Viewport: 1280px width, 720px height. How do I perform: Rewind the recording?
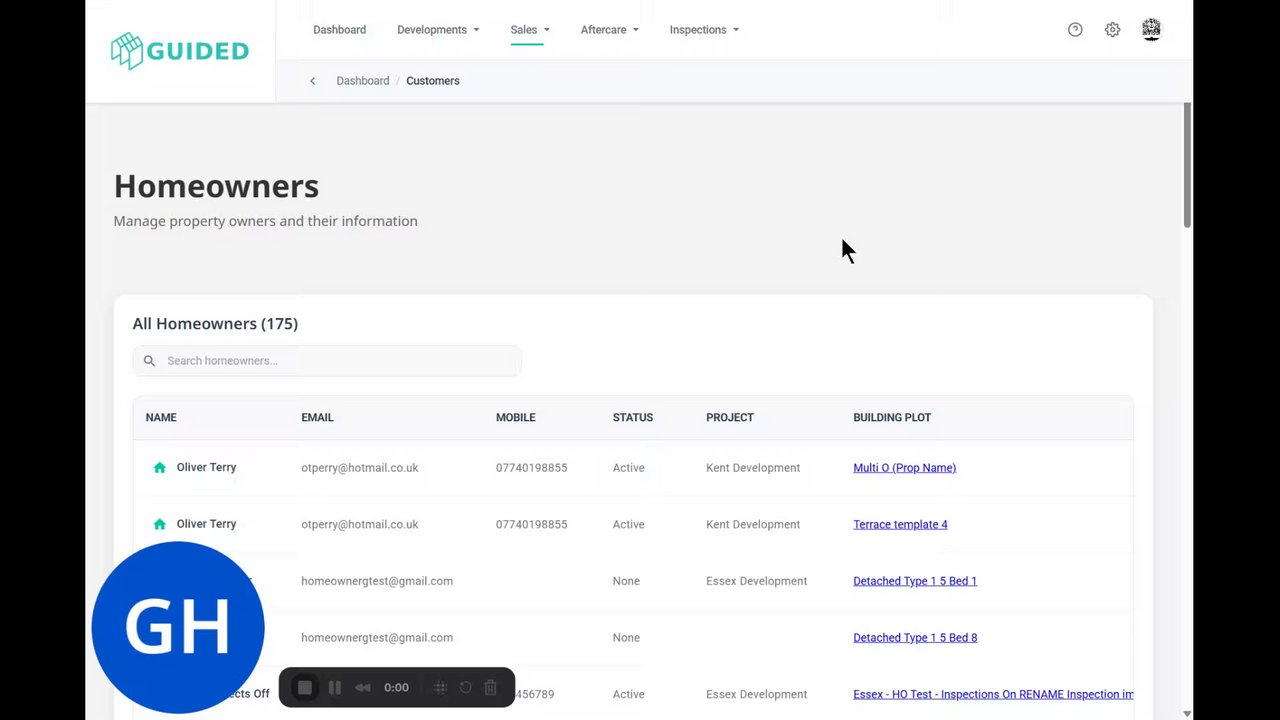(363, 687)
